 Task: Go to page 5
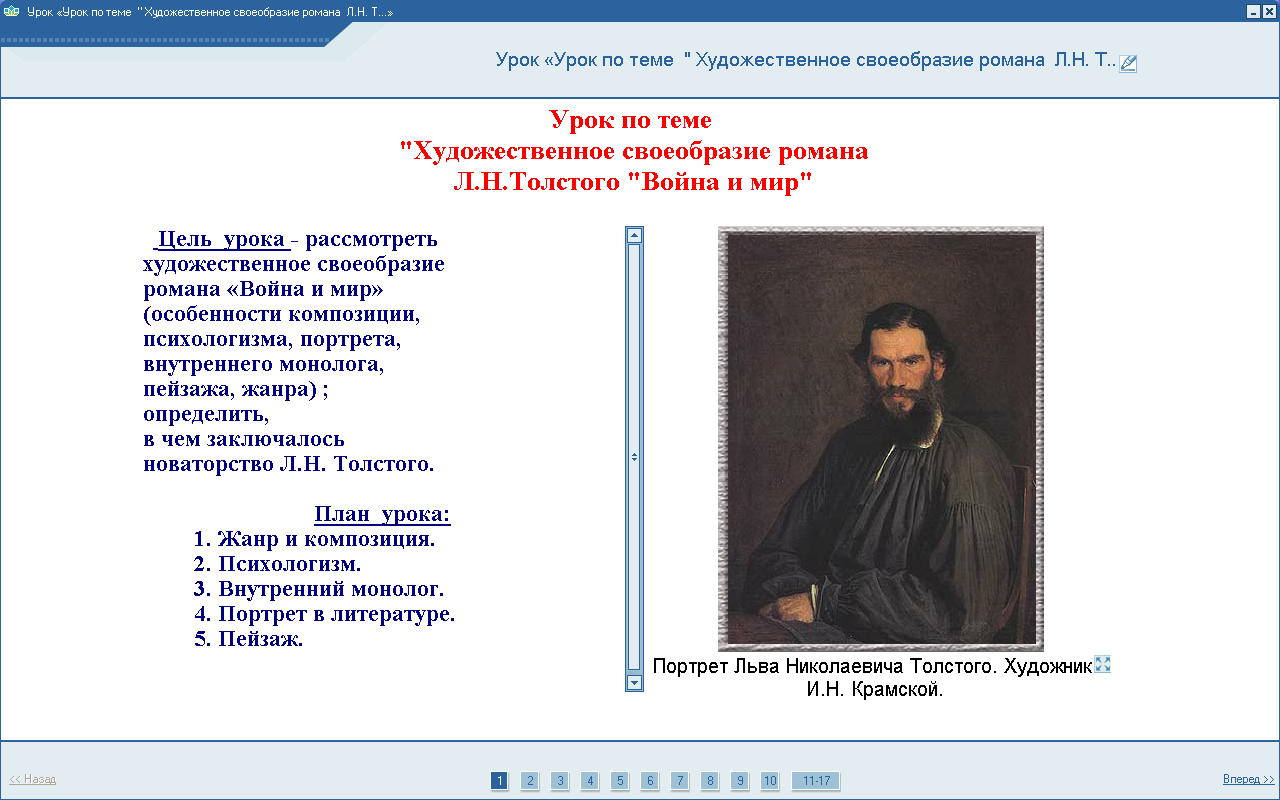pyautogui.click(x=620, y=781)
